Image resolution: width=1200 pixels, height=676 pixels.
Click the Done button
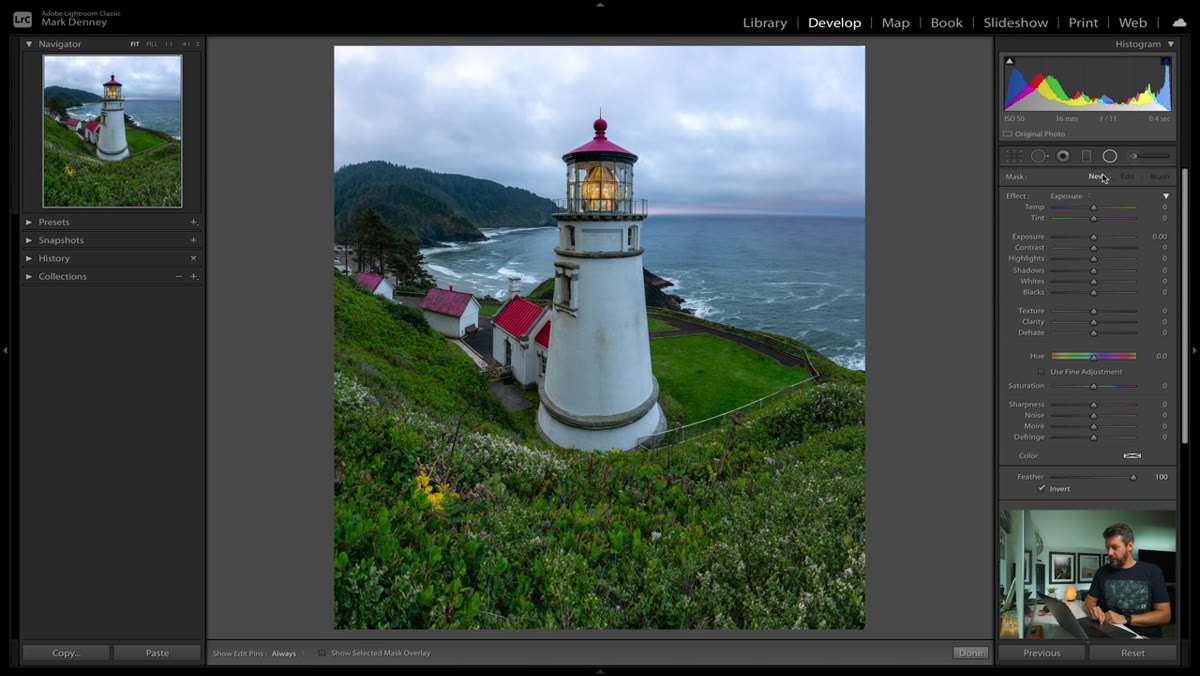pyautogui.click(x=970, y=653)
